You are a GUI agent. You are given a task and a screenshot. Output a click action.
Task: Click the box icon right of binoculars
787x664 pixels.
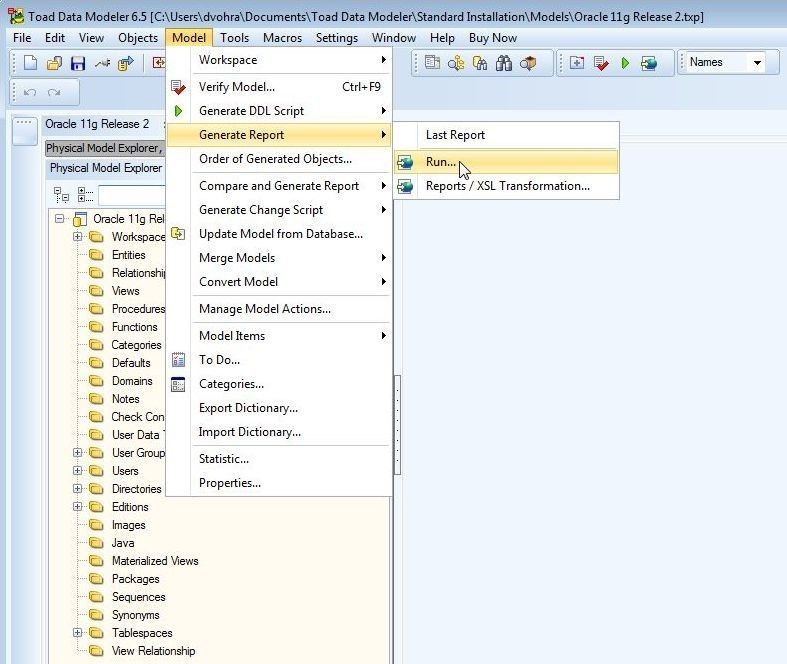pos(528,63)
